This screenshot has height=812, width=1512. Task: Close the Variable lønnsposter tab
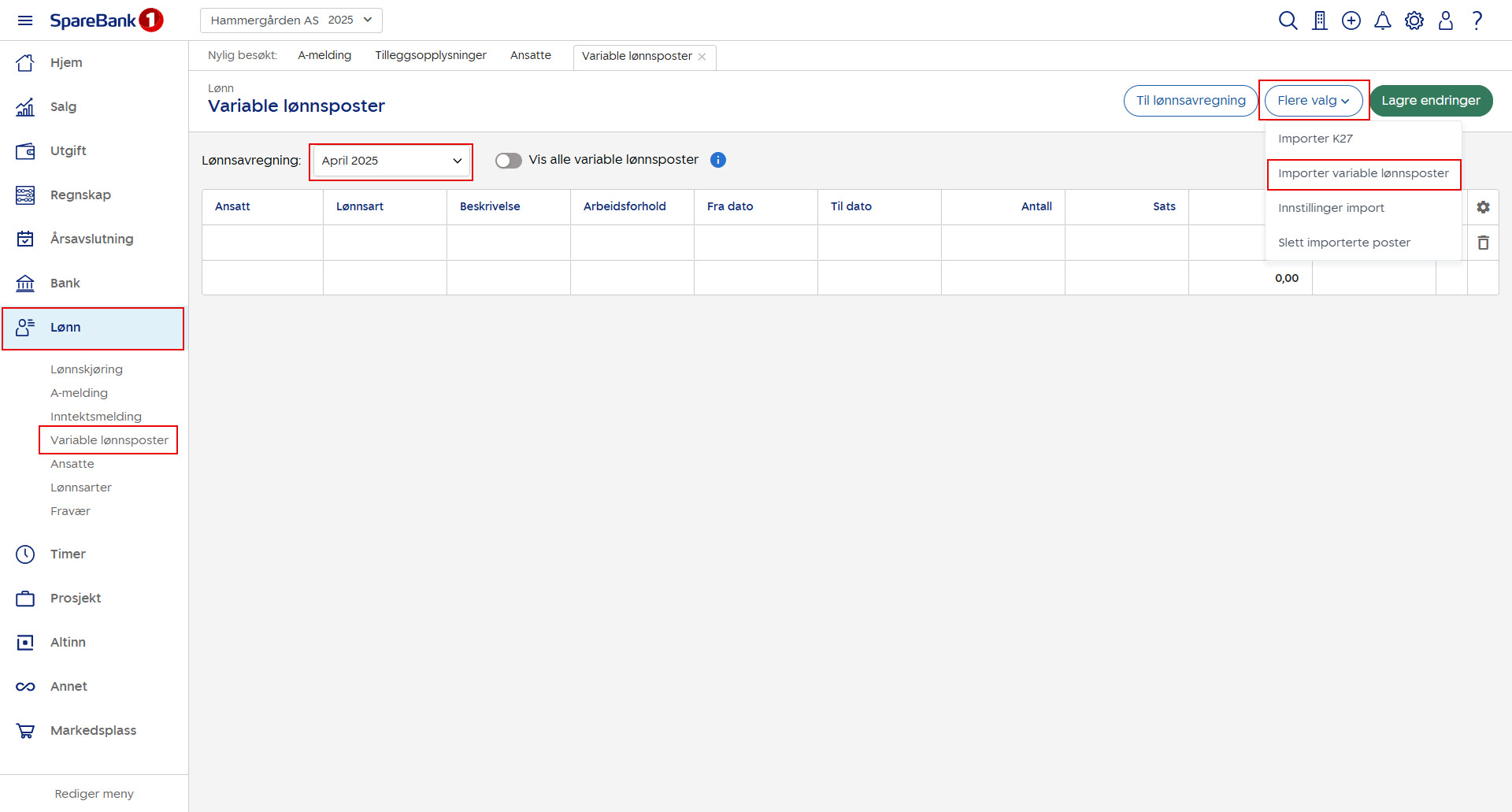point(702,57)
